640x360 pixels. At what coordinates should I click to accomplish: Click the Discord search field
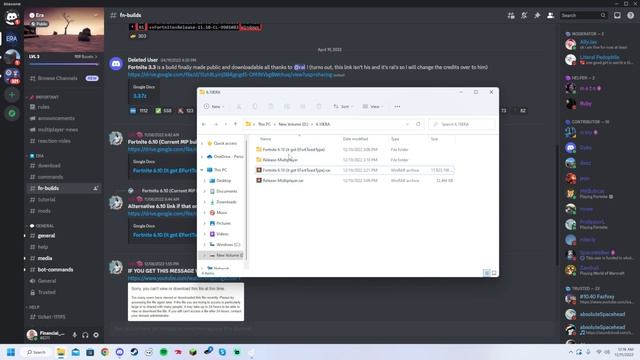[x=583, y=16]
